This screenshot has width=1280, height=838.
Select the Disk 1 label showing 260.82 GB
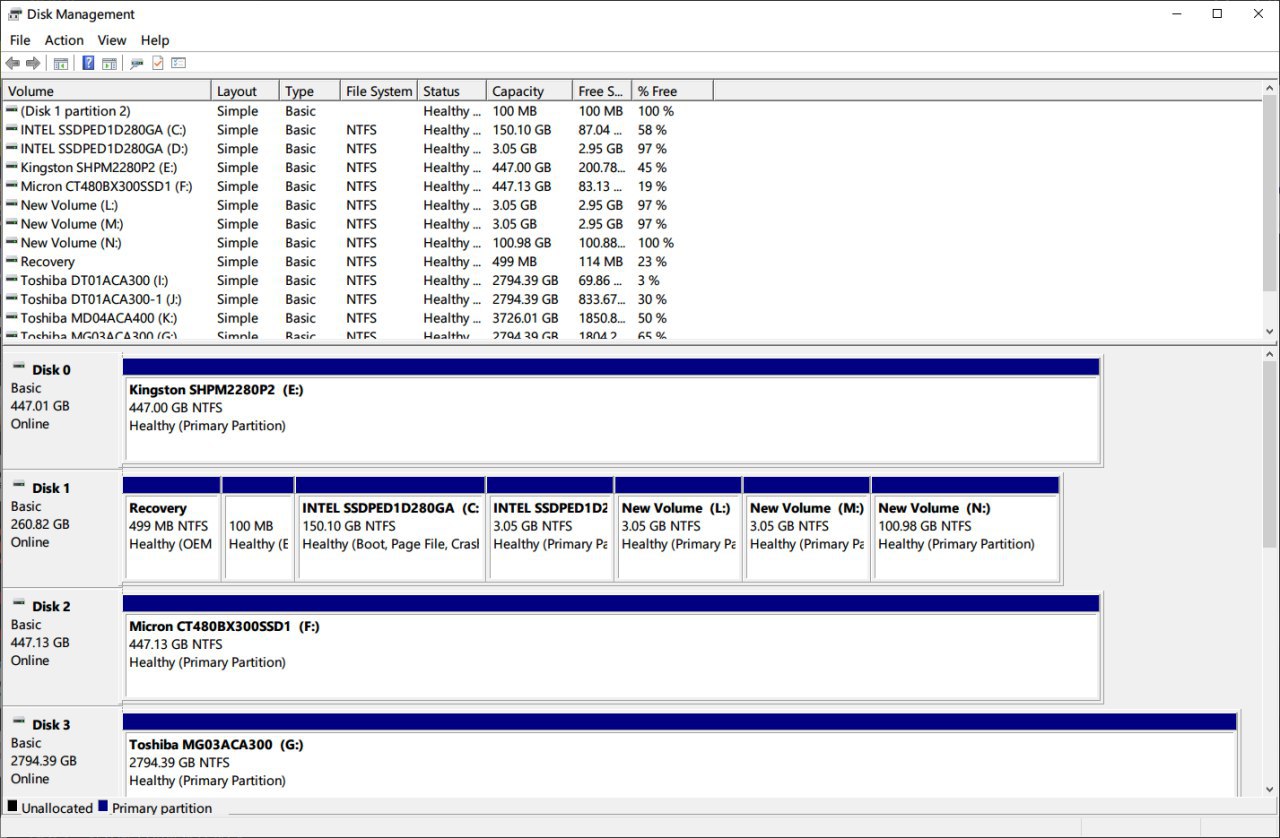pos(61,530)
